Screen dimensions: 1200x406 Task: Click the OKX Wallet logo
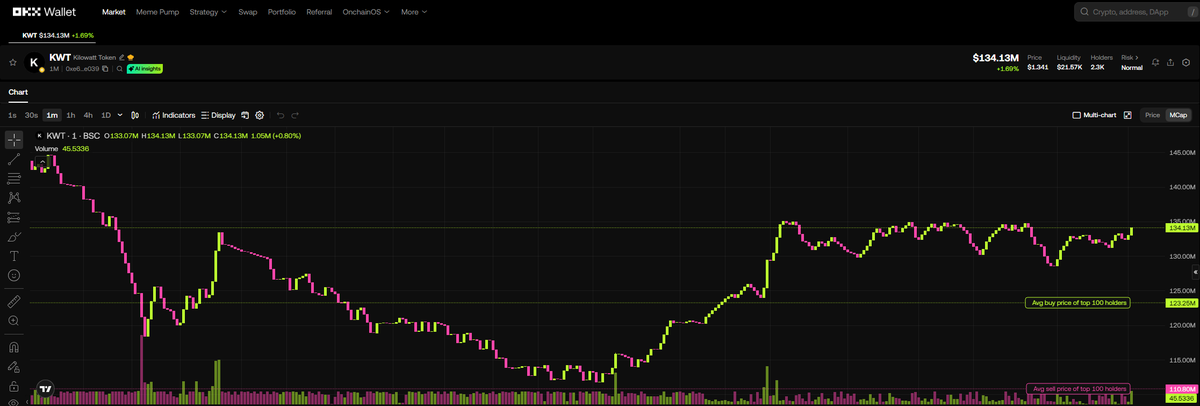point(45,12)
